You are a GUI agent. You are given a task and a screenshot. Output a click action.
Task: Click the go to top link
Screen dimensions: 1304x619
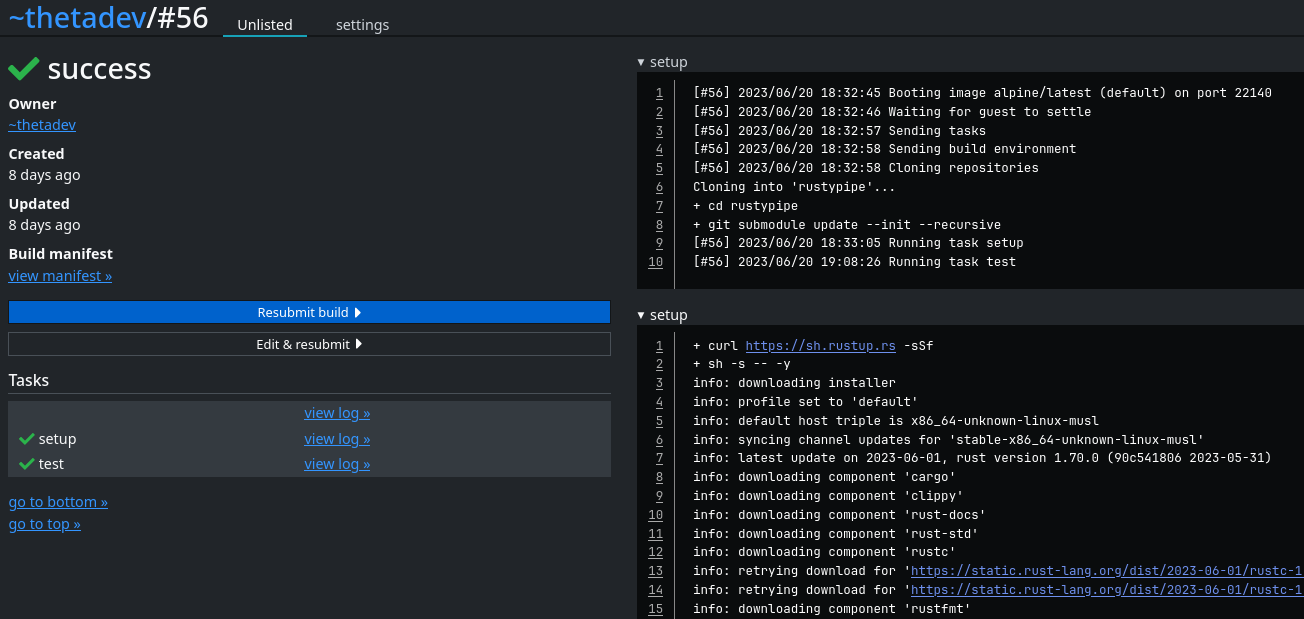[x=45, y=524]
